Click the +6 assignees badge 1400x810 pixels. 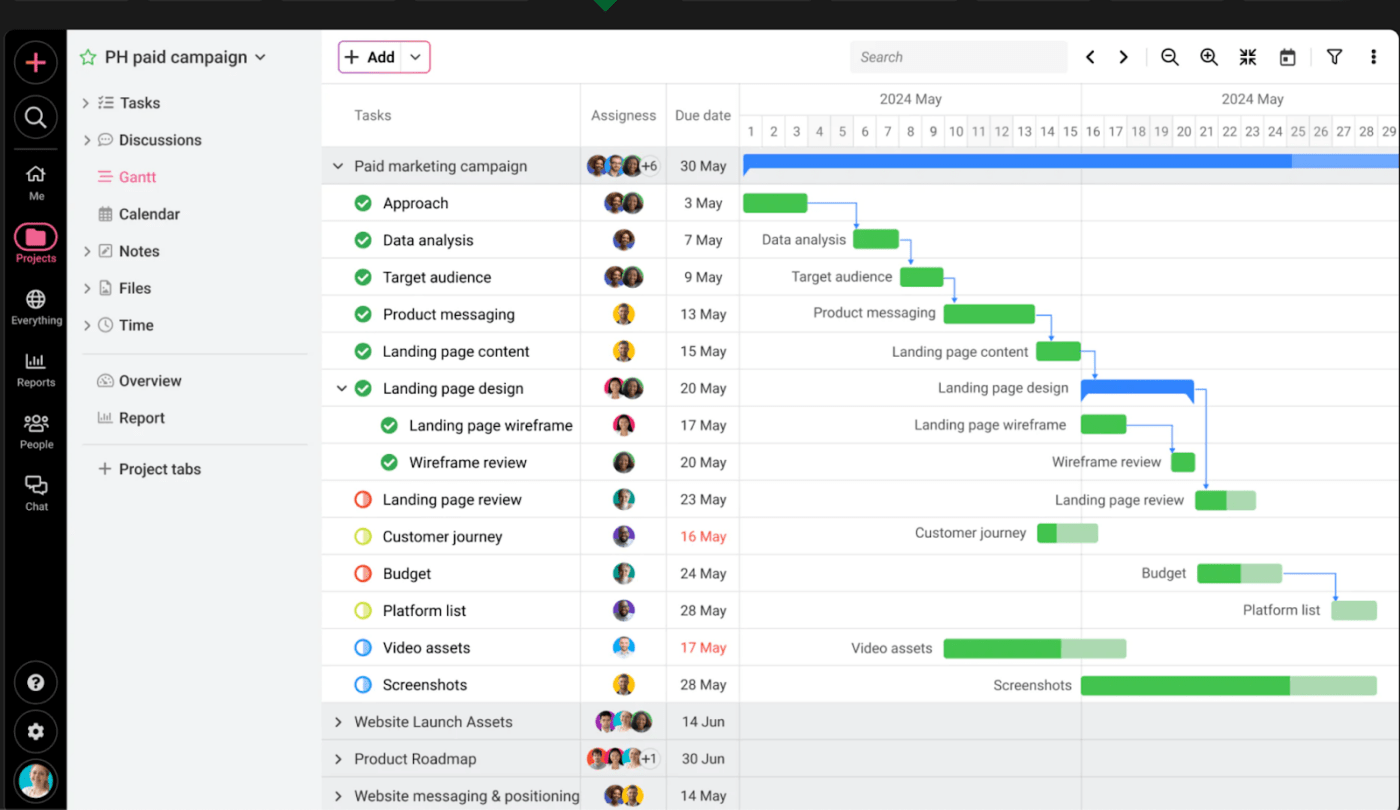(650, 166)
